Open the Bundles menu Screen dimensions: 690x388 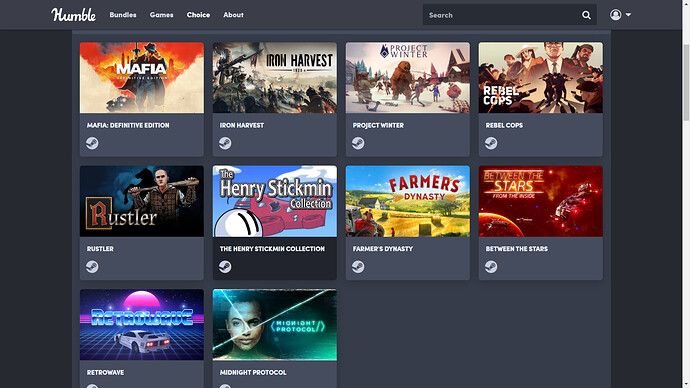[x=123, y=15]
